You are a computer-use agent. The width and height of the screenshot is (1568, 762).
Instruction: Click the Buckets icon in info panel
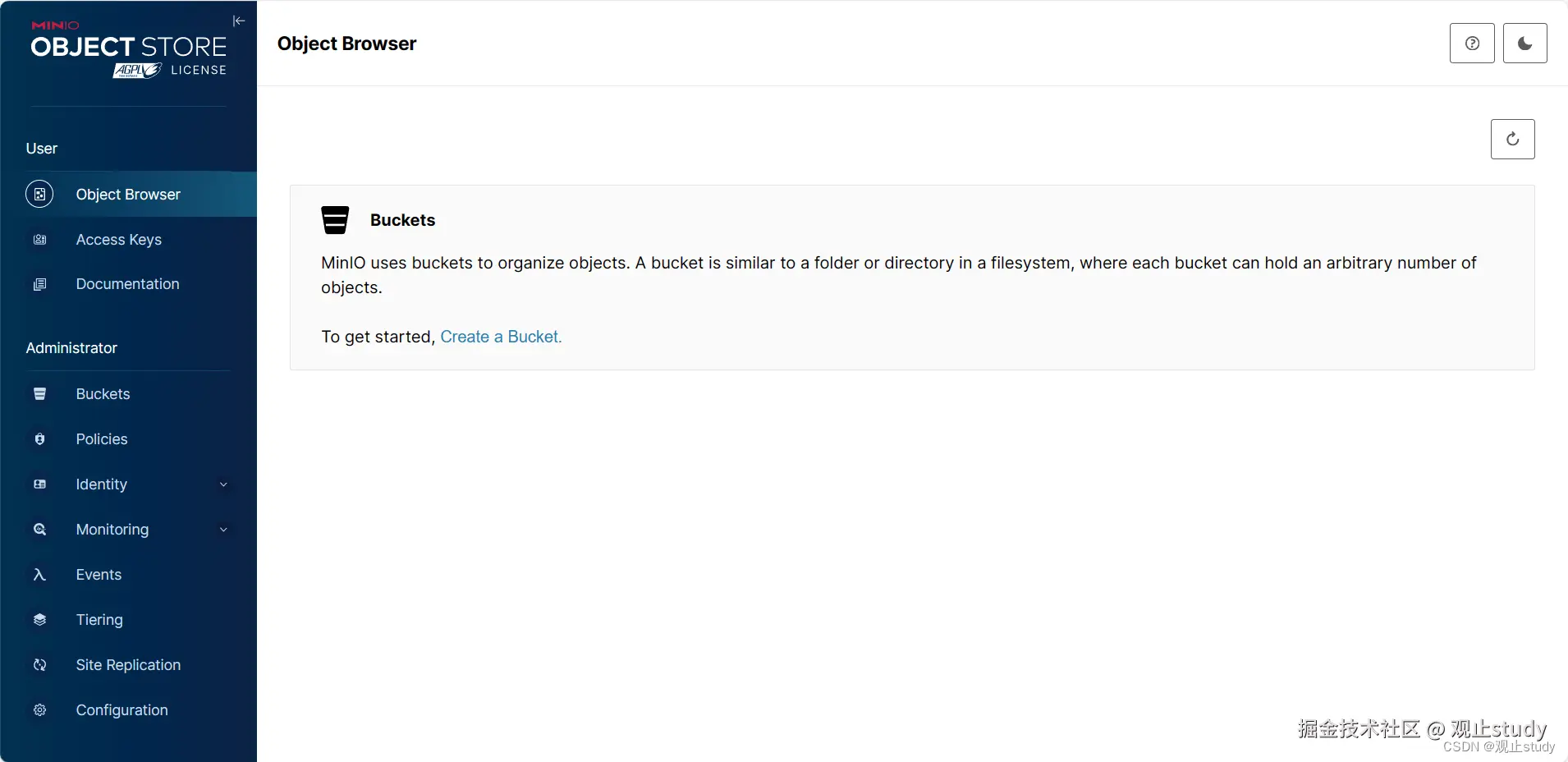point(335,220)
